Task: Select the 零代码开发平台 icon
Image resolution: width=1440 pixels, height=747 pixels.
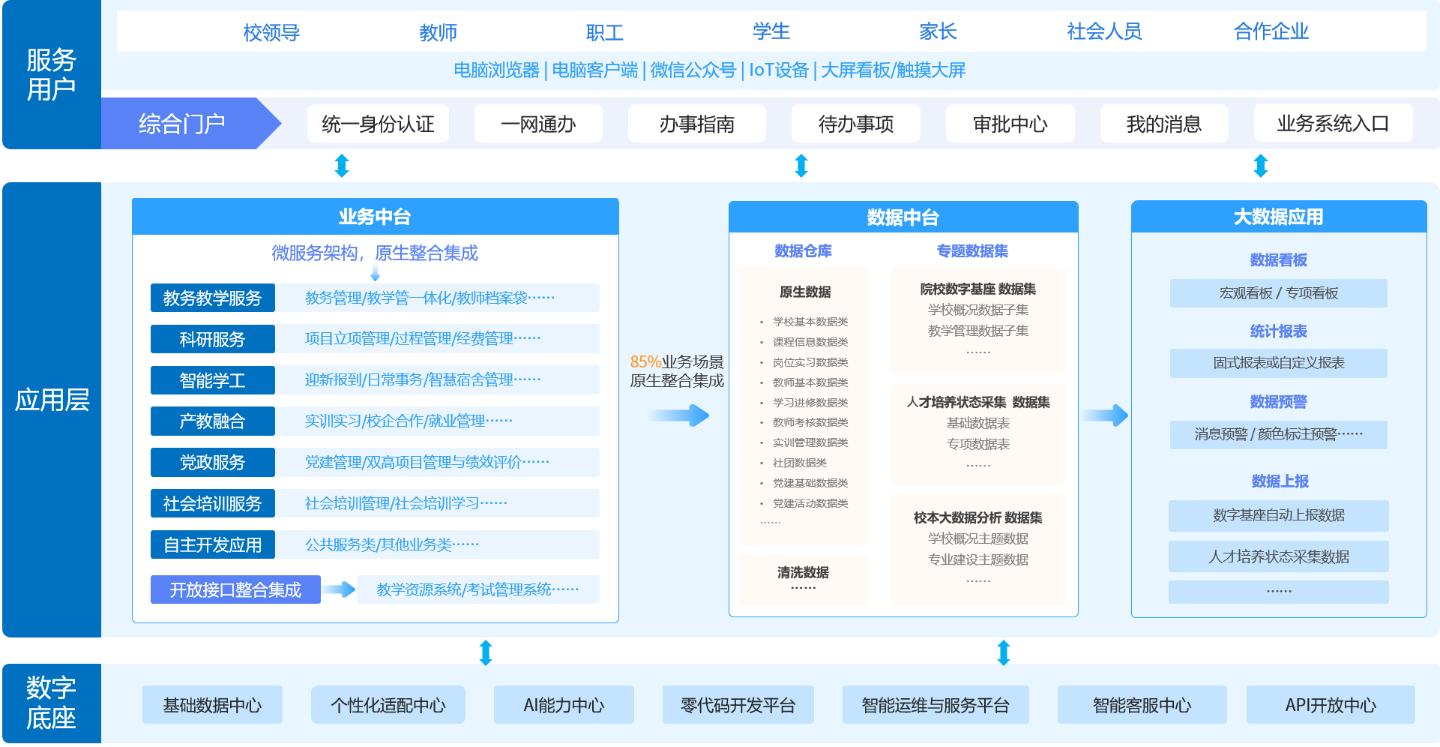Action: (x=737, y=704)
